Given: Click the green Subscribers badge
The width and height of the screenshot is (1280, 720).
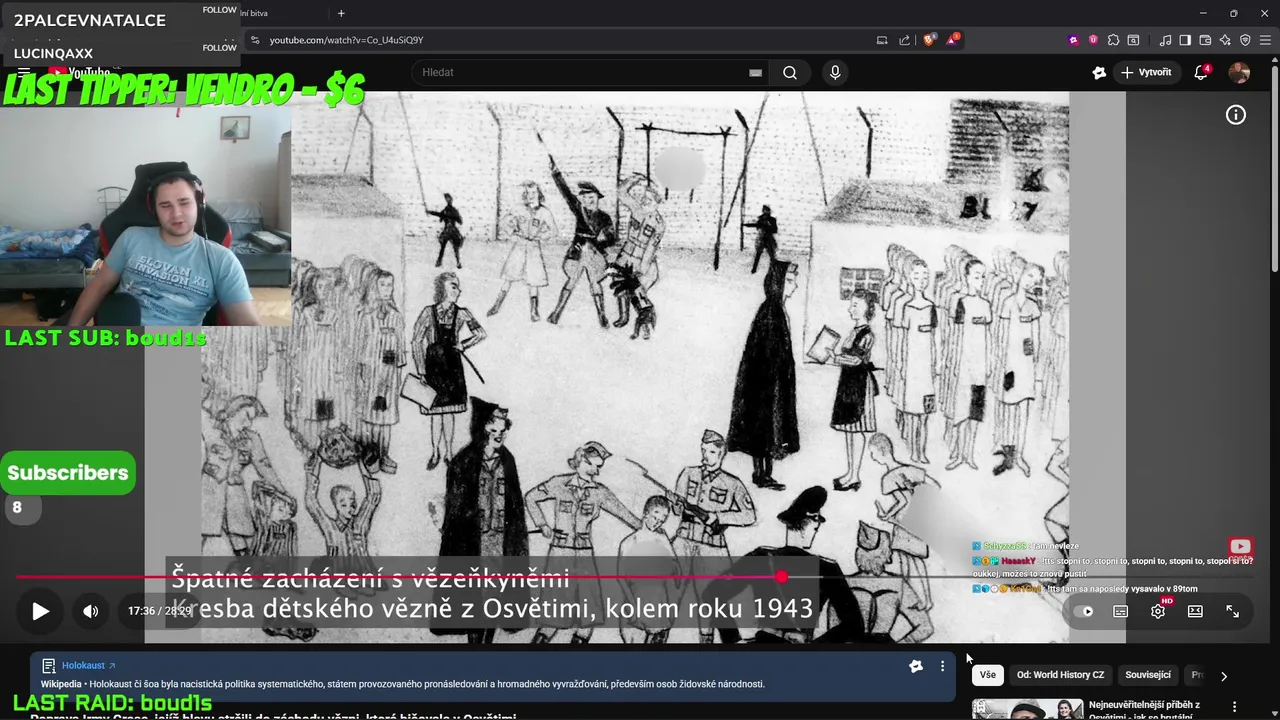Looking at the screenshot, I should pos(68,472).
